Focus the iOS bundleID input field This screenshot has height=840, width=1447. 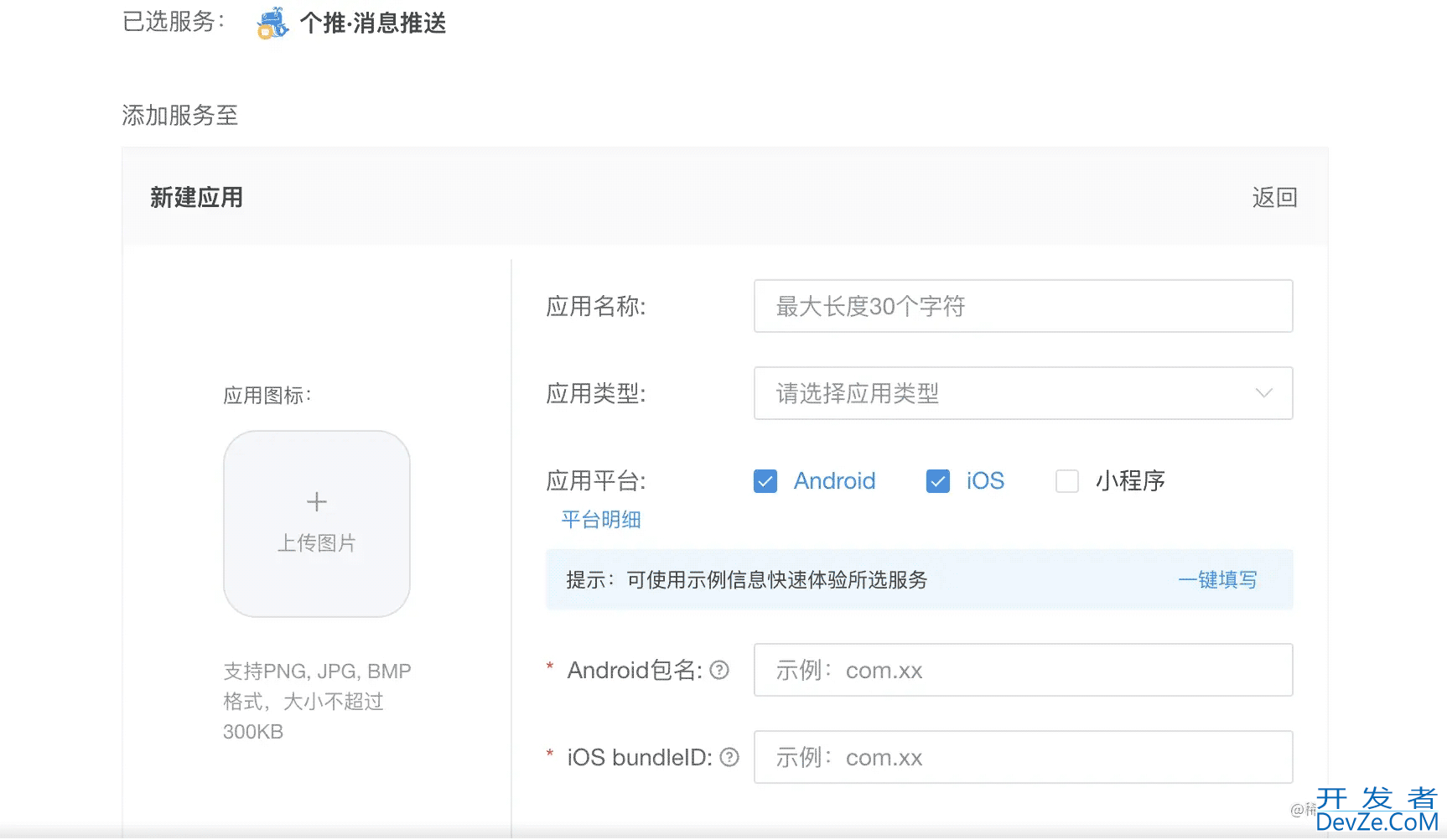tap(1023, 757)
